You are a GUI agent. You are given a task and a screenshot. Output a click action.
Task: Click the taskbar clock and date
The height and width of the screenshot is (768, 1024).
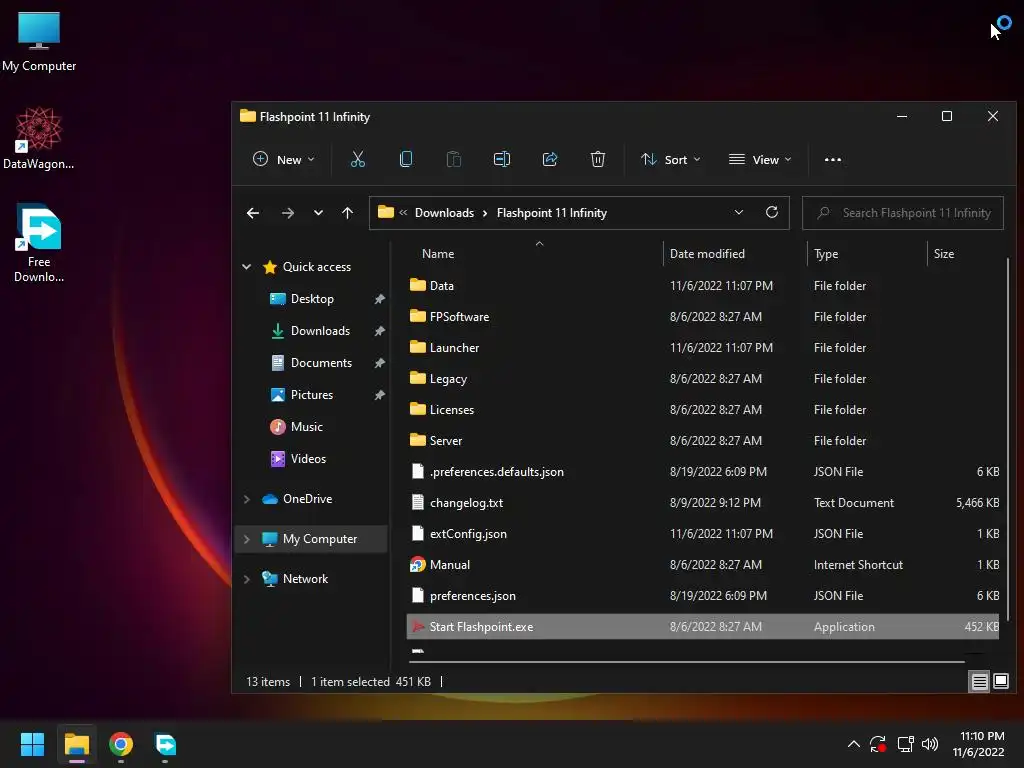980,744
